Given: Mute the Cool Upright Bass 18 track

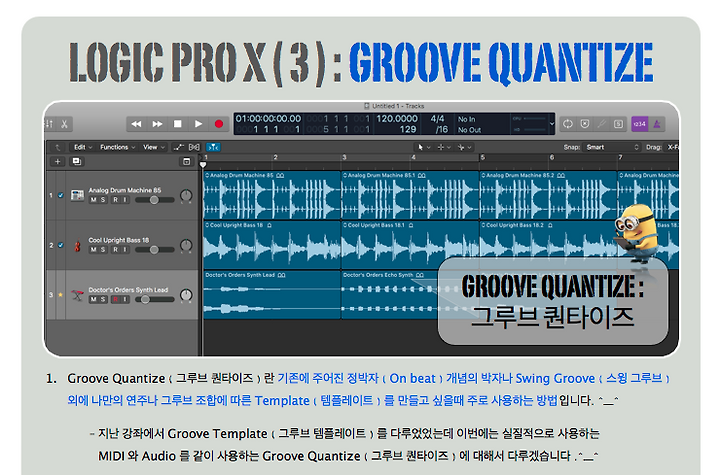Looking at the screenshot, I should click(x=94, y=249).
